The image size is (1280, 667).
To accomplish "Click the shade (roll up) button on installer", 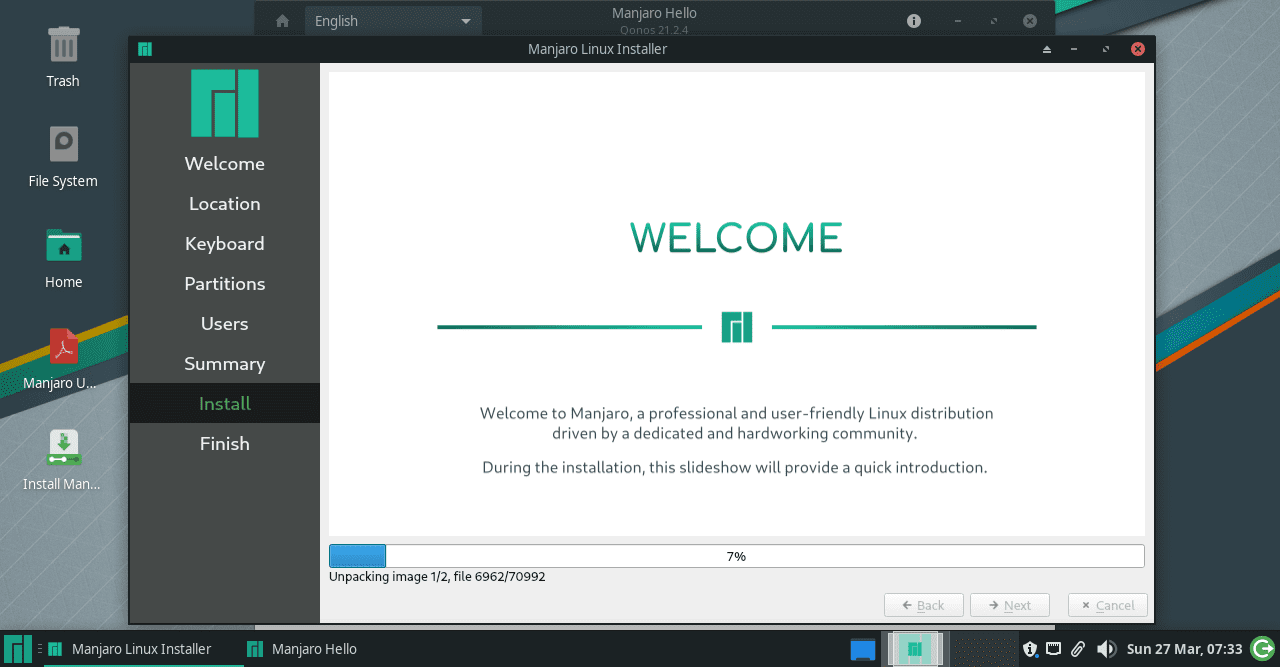I will click(1047, 49).
